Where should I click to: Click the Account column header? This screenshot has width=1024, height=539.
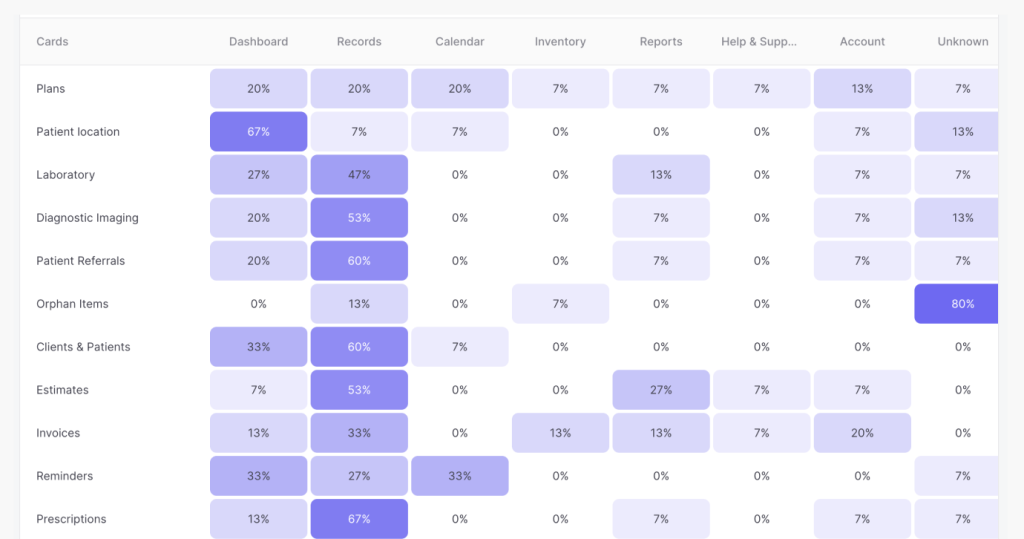pyautogui.click(x=862, y=42)
